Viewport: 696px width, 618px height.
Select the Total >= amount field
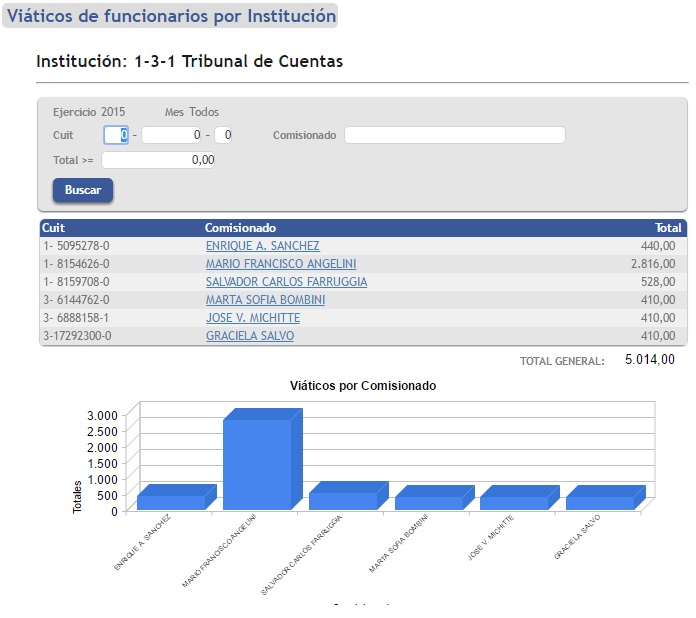pyautogui.click(x=158, y=160)
